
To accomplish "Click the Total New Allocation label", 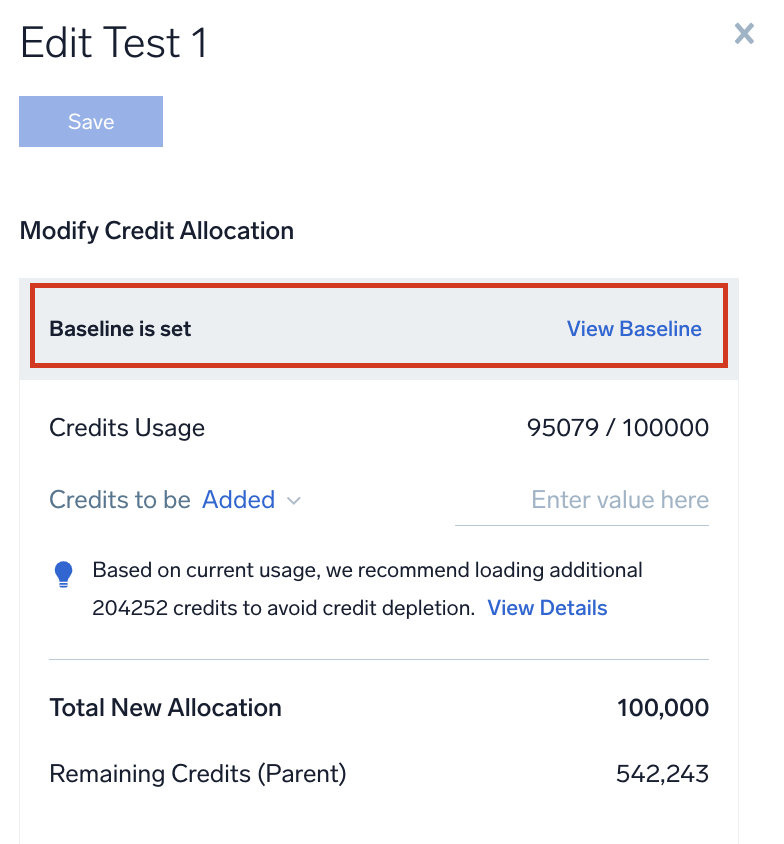I will click(165, 708).
